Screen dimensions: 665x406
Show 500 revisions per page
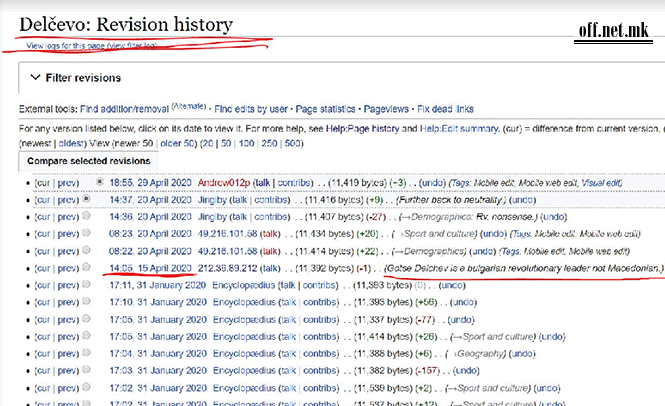(292, 143)
